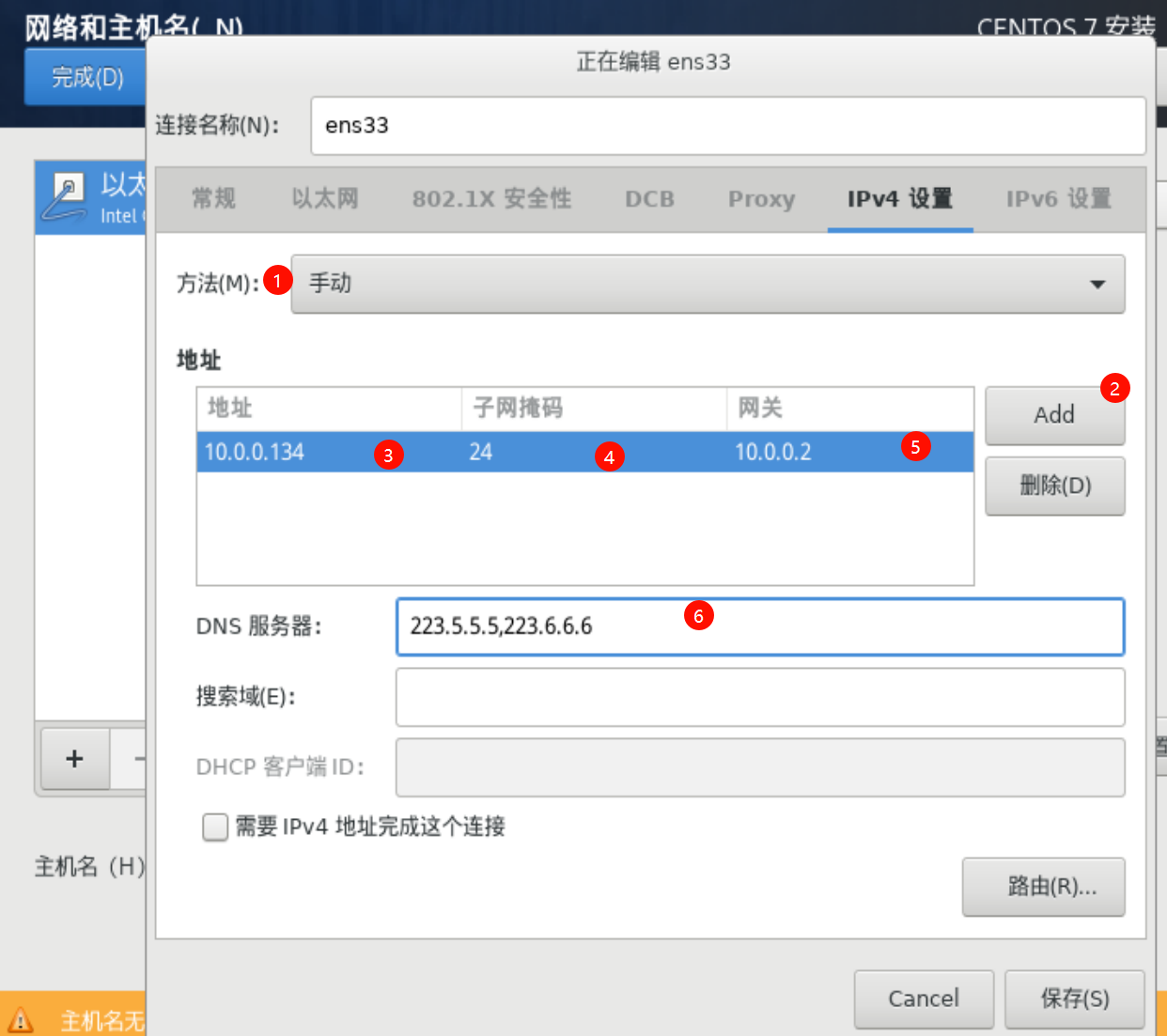The height and width of the screenshot is (1036, 1167).
Task: Click the hostname warning triangle icon
Action: (x=20, y=1019)
